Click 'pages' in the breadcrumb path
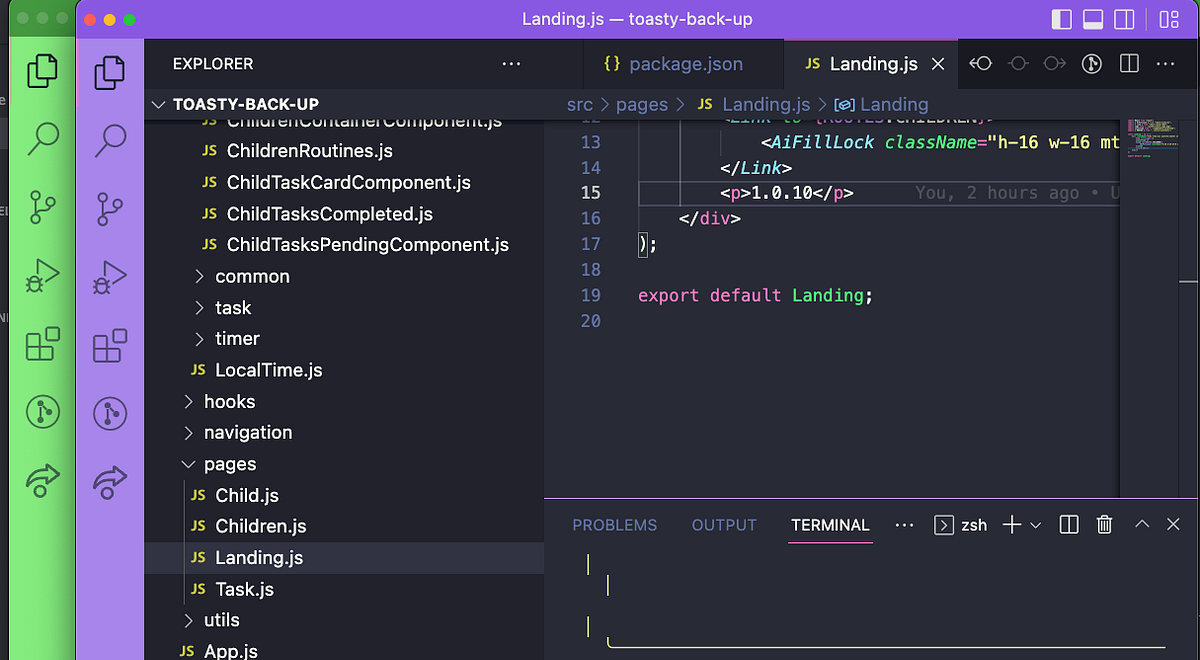 pos(642,104)
